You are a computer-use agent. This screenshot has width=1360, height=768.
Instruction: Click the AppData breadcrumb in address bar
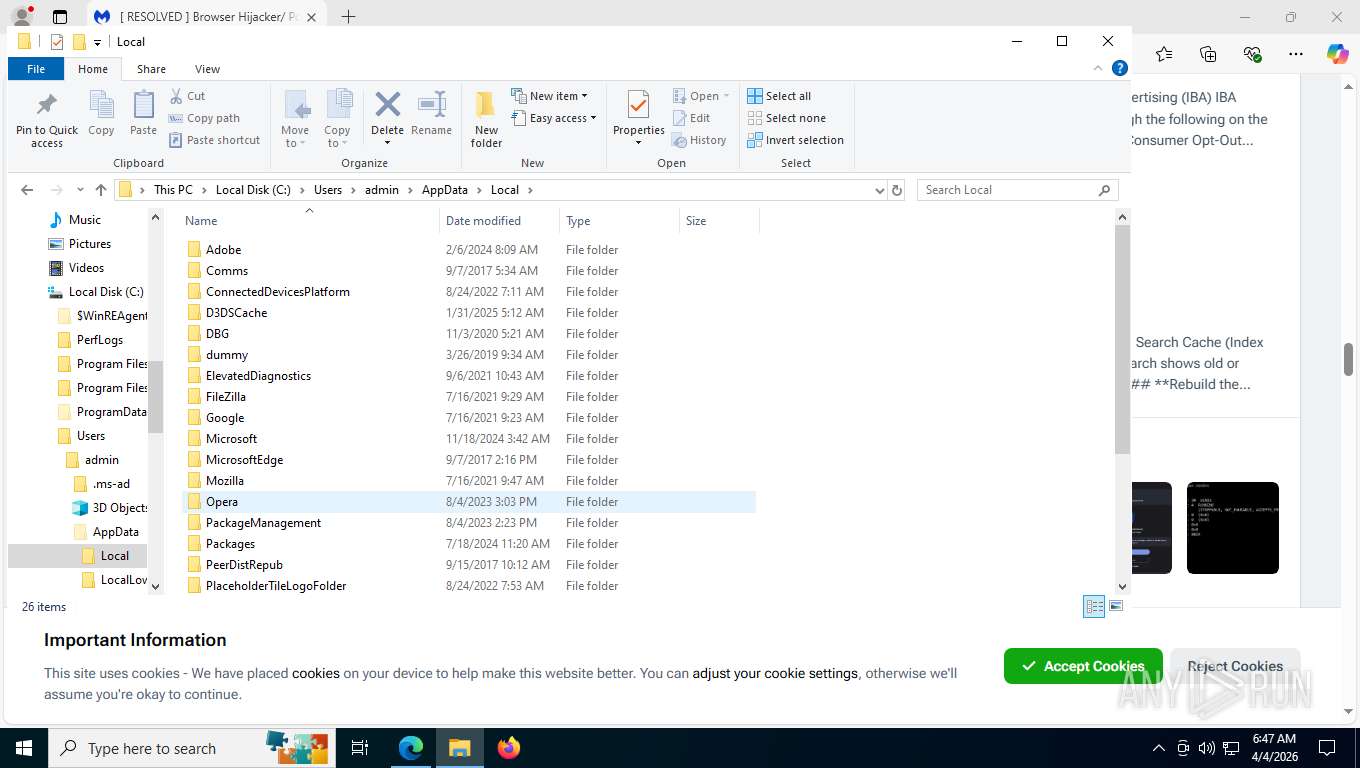(x=445, y=190)
